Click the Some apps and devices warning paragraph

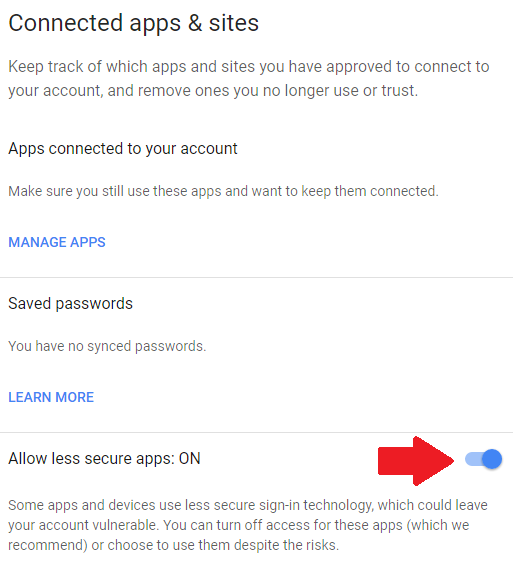(248, 525)
